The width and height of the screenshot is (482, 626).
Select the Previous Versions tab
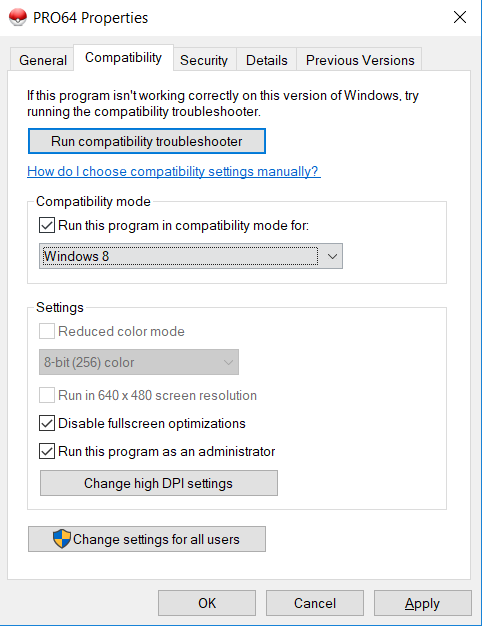click(x=360, y=60)
